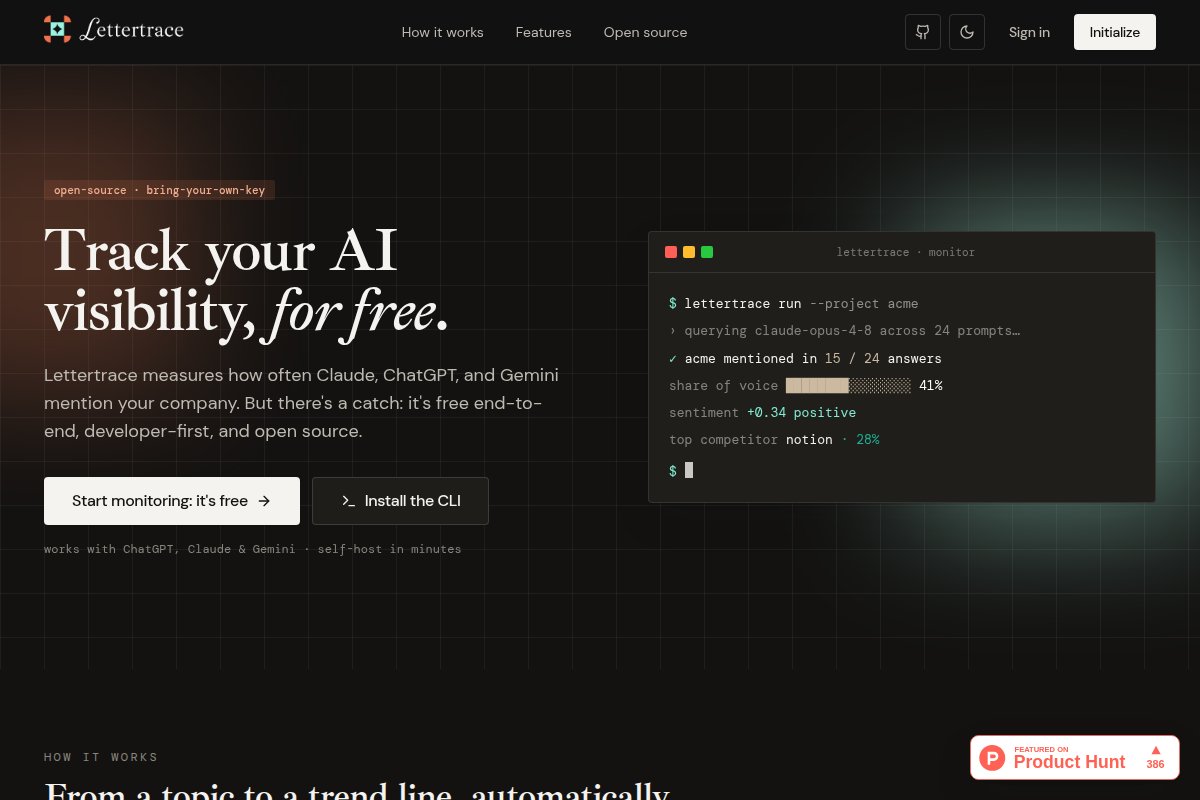Open the Open source nav link
The width and height of the screenshot is (1200, 800).
click(645, 32)
